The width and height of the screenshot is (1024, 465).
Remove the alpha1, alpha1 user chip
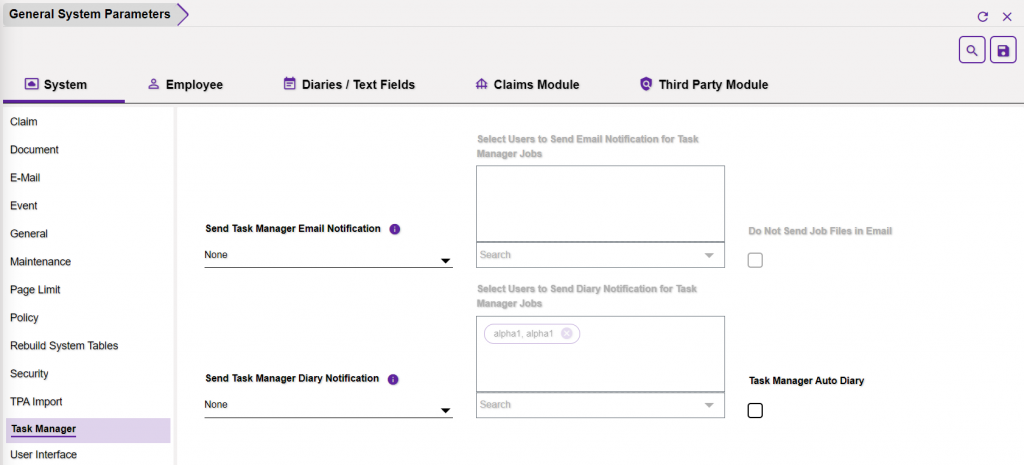[x=567, y=334]
